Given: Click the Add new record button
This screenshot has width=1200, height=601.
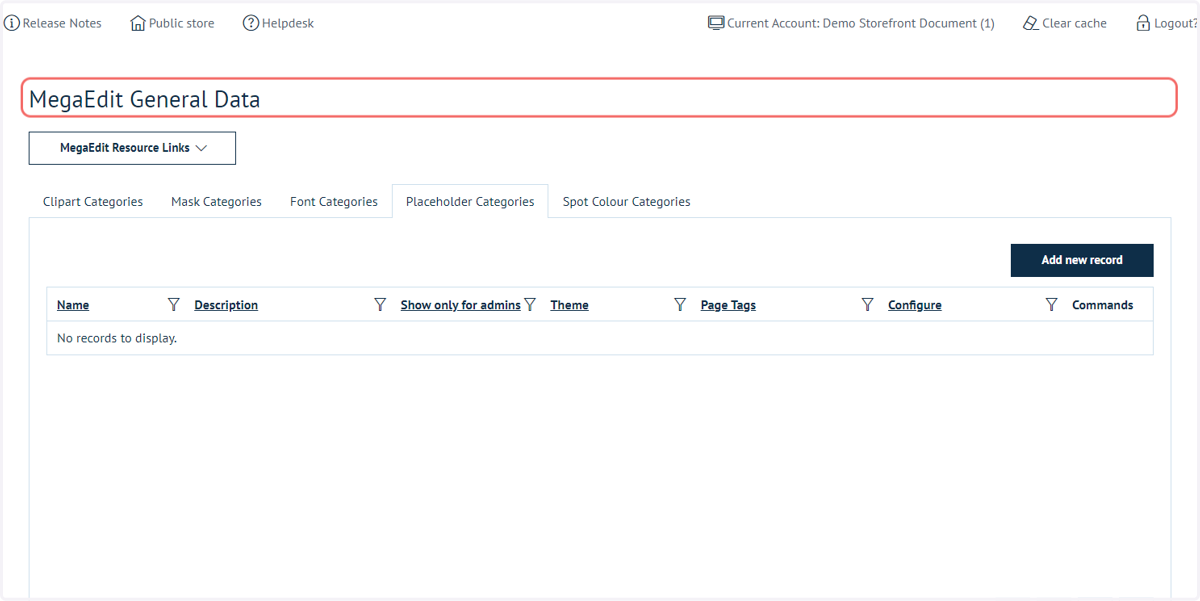Looking at the screenshot, I should click(x=1082, y=260).
